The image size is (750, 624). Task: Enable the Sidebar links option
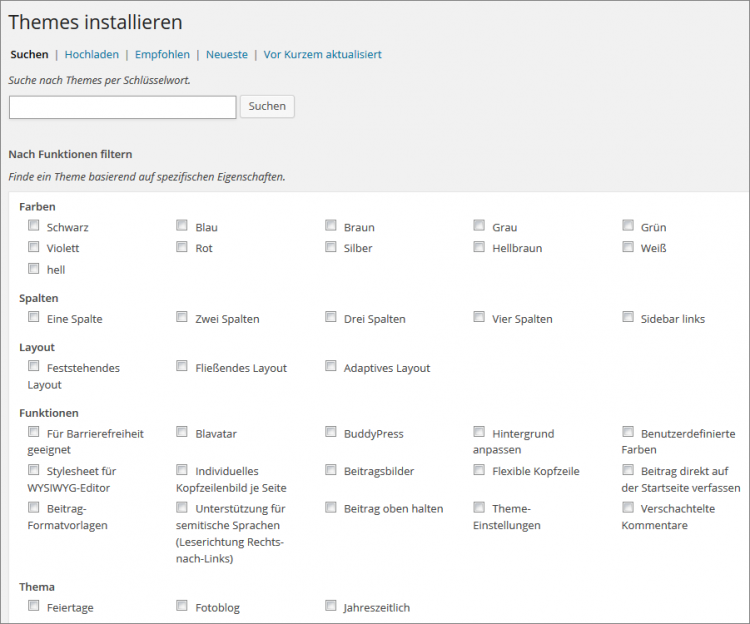(x=628, y=318)
